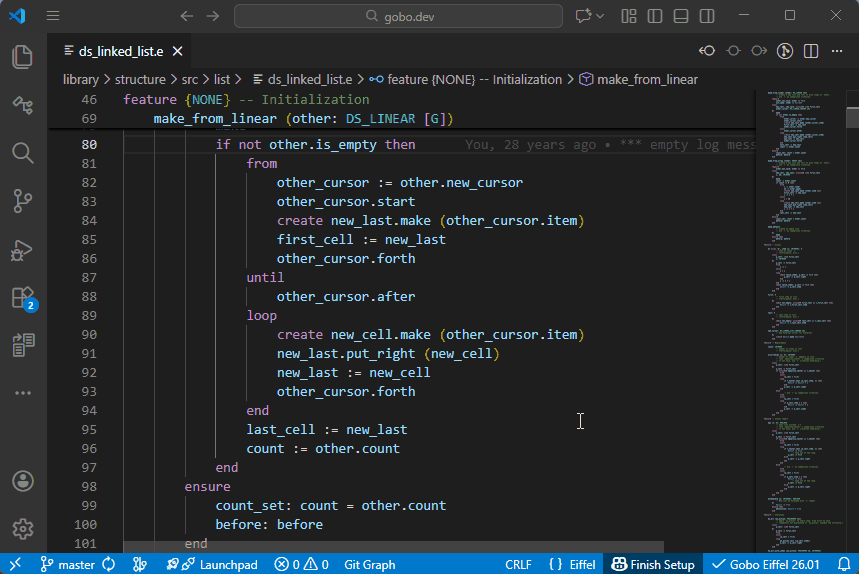The width and height of the screenshot is (859, 574).
Task: Open the Accounts menu icon
Action: click(x=23, y=481)
